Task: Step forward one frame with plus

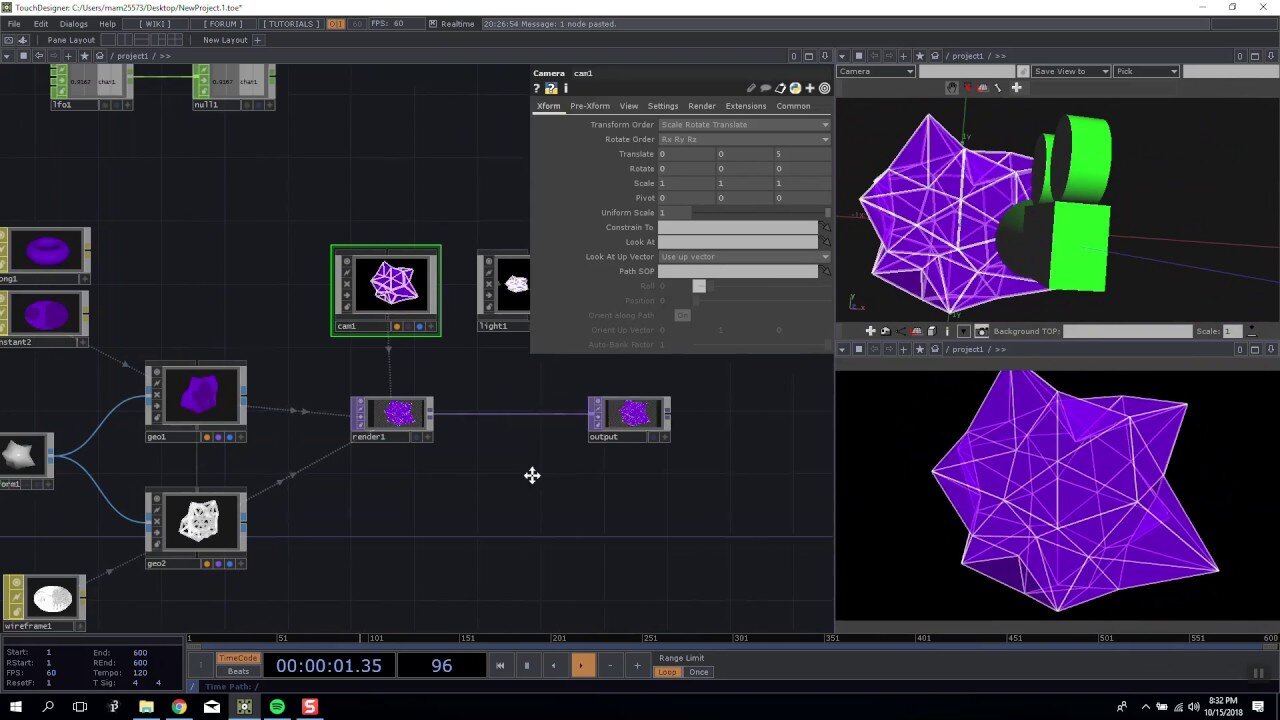Action: (637, 665)
